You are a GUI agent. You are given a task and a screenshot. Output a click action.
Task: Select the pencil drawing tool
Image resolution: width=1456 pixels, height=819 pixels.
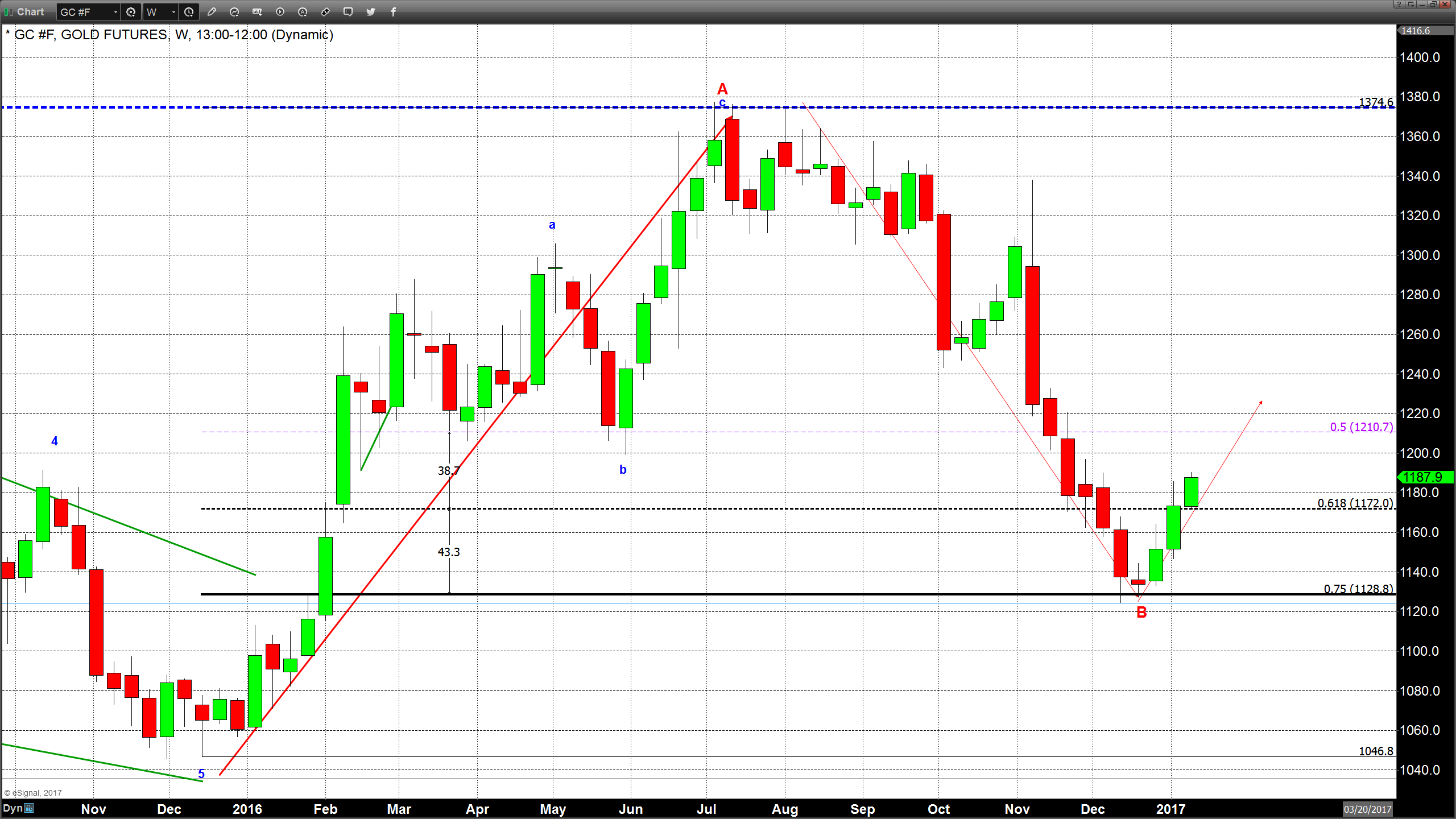(212, 12)
